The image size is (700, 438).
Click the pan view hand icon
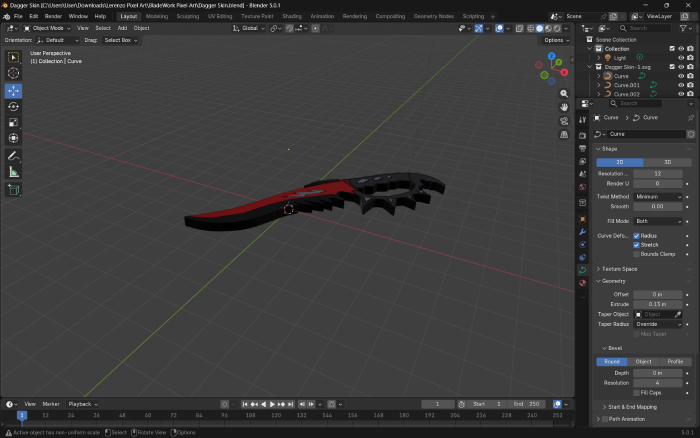pos(564,107)
